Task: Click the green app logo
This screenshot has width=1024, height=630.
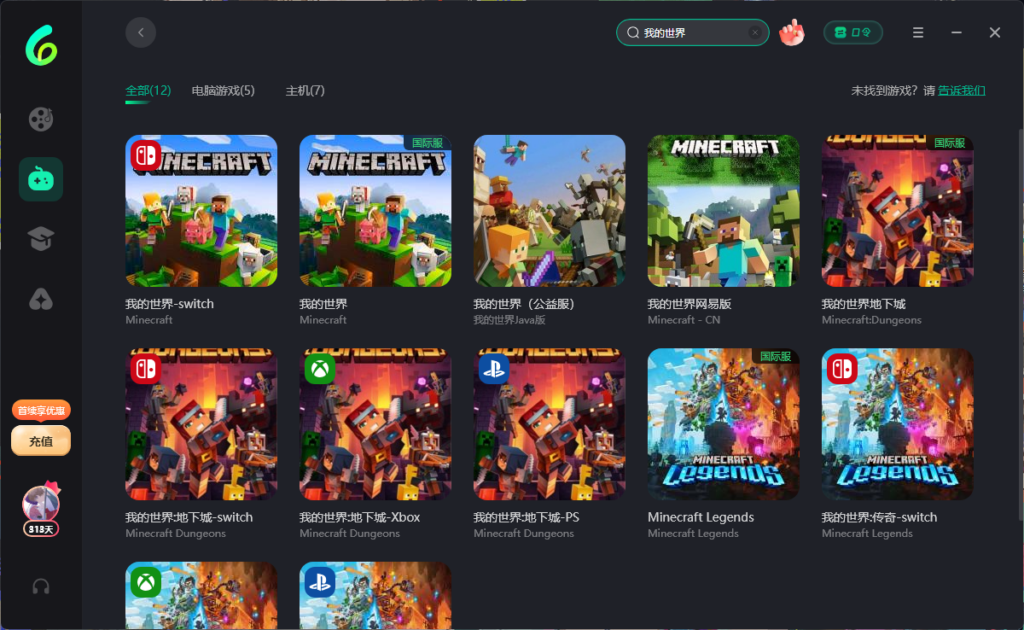Action: pyautogui.click(x=41, y=46)
